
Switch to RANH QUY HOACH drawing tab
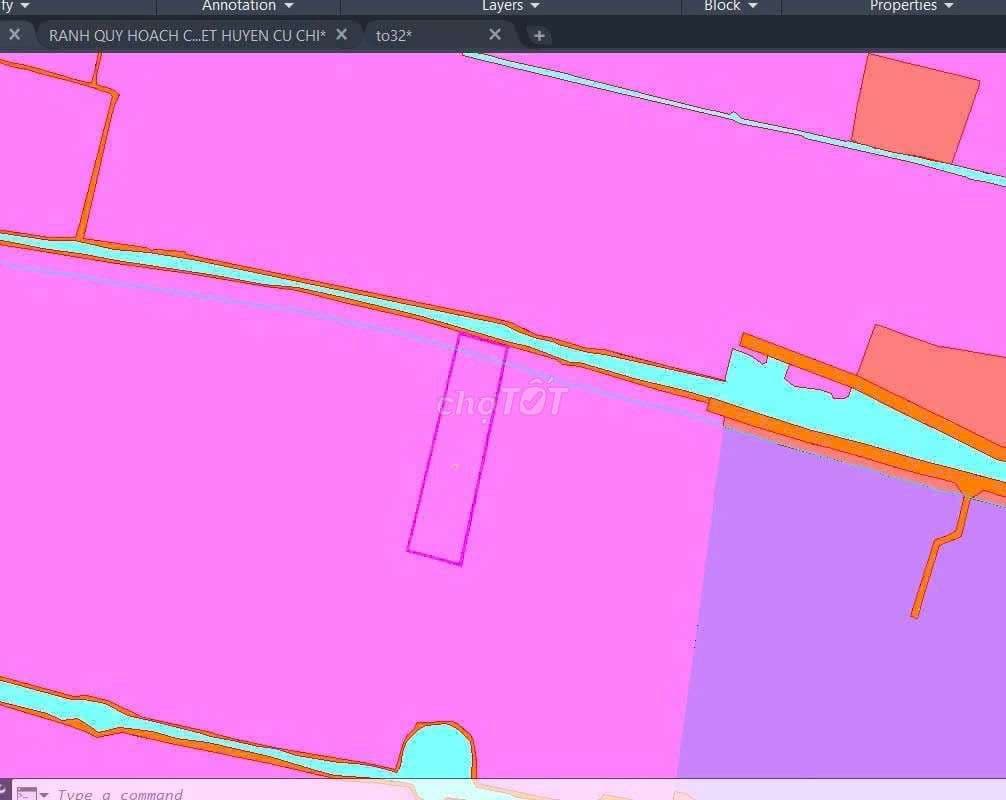point(187,35)
